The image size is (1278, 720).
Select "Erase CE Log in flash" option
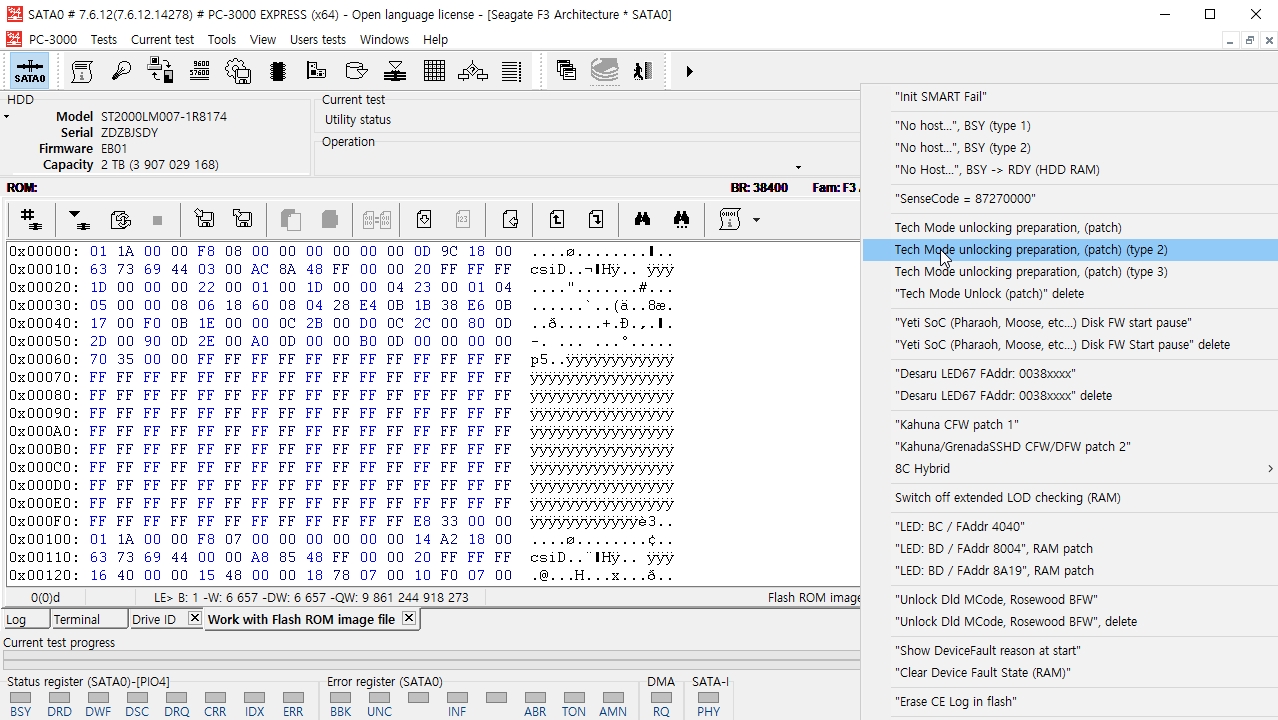click(955, 702)
